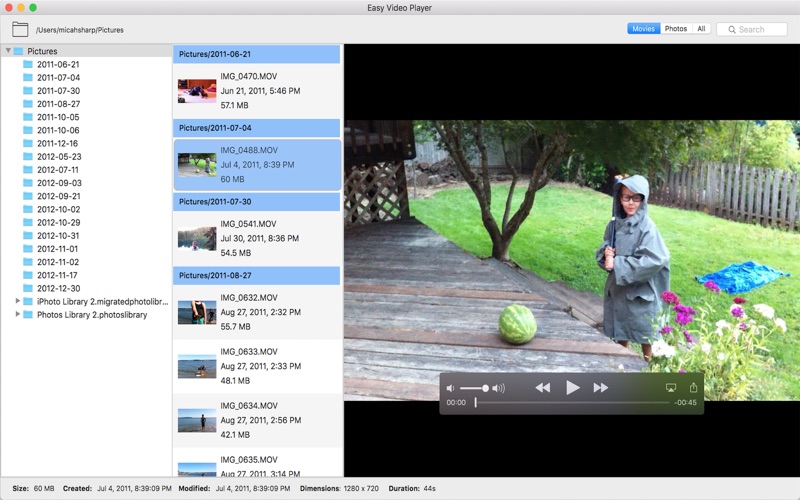Click the video timeline scrubber
The height and width of the screenshot is (500, 800).
click(x=476, y=403)
